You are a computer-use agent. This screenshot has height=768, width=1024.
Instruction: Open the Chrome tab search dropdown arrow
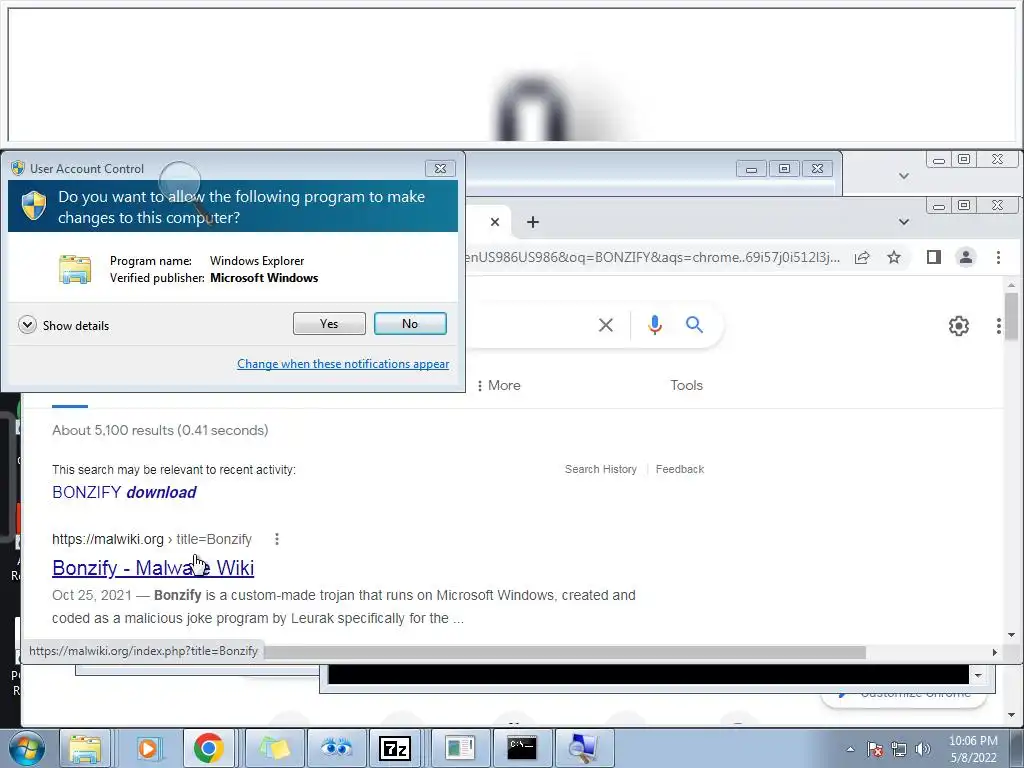coord(904,222)
